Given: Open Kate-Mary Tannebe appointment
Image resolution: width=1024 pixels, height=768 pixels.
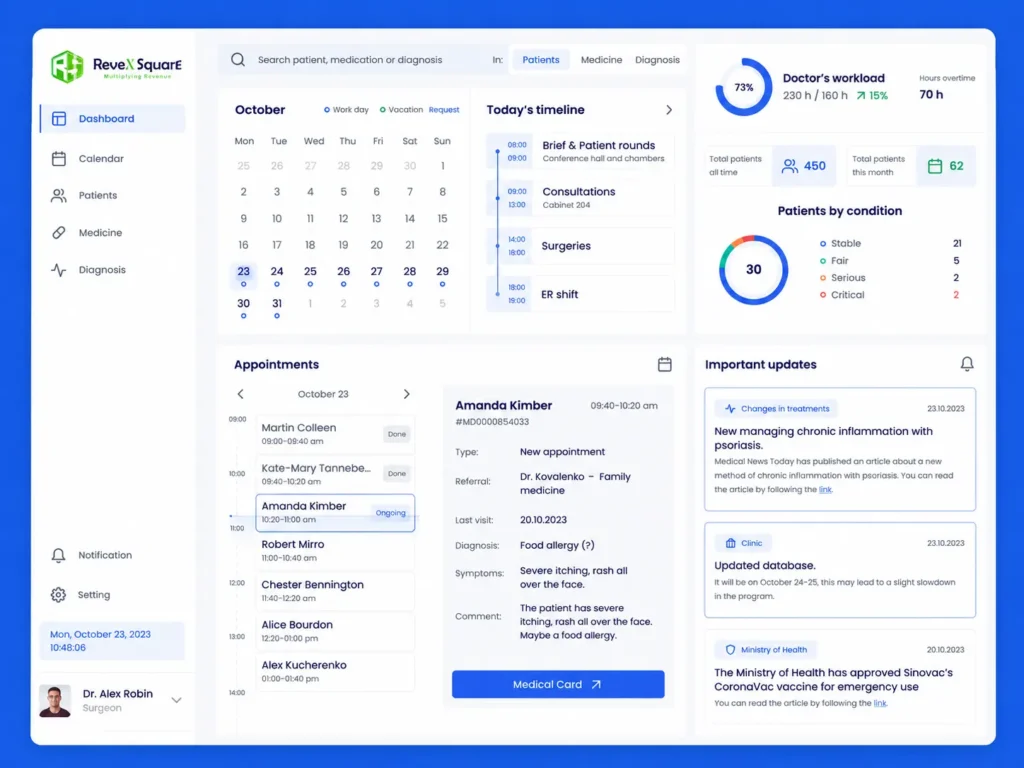Looking at the screenshot, I should click(x=335, y=474).
